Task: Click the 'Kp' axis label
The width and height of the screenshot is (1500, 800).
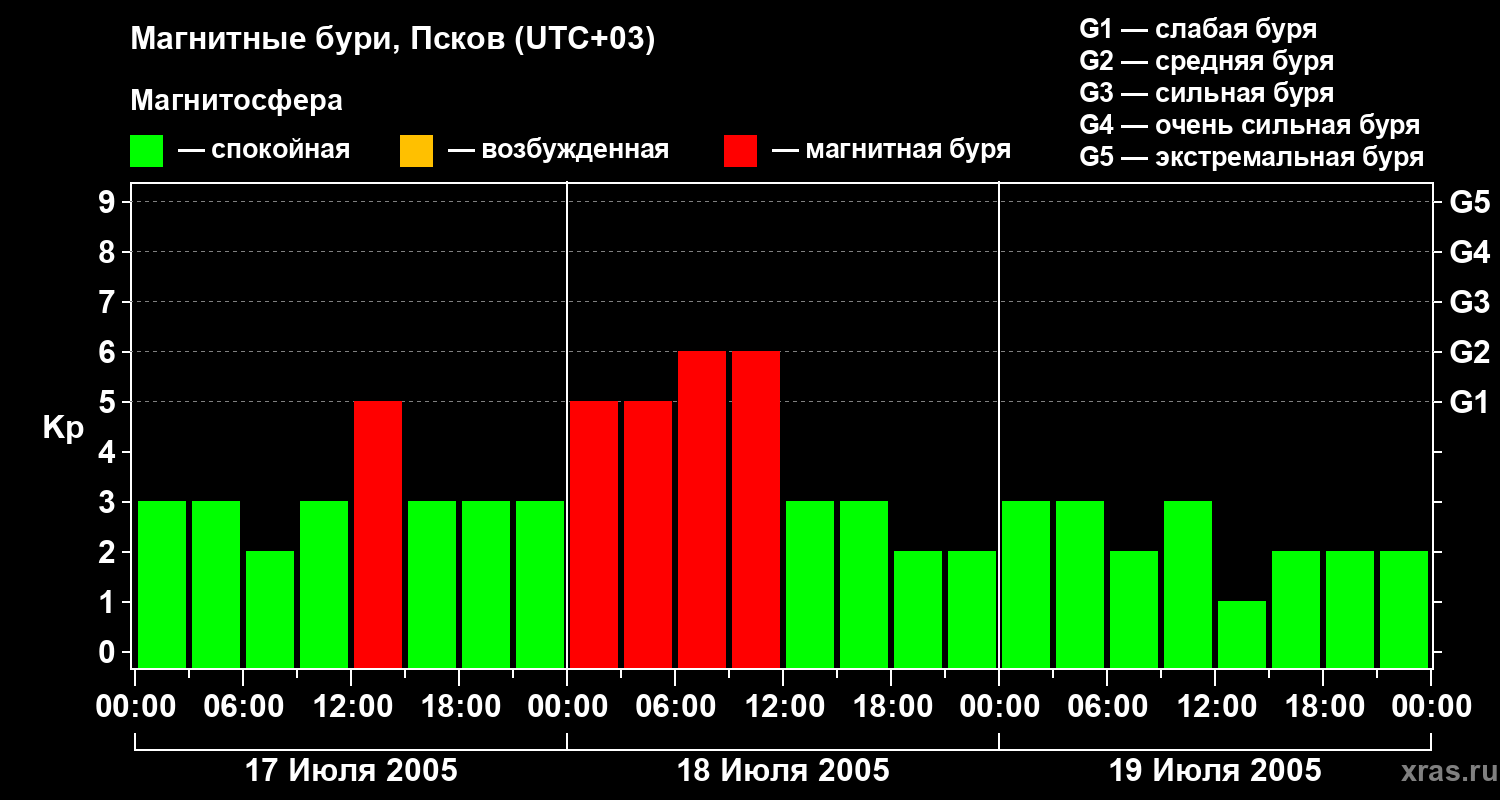Action: [63, 428]
